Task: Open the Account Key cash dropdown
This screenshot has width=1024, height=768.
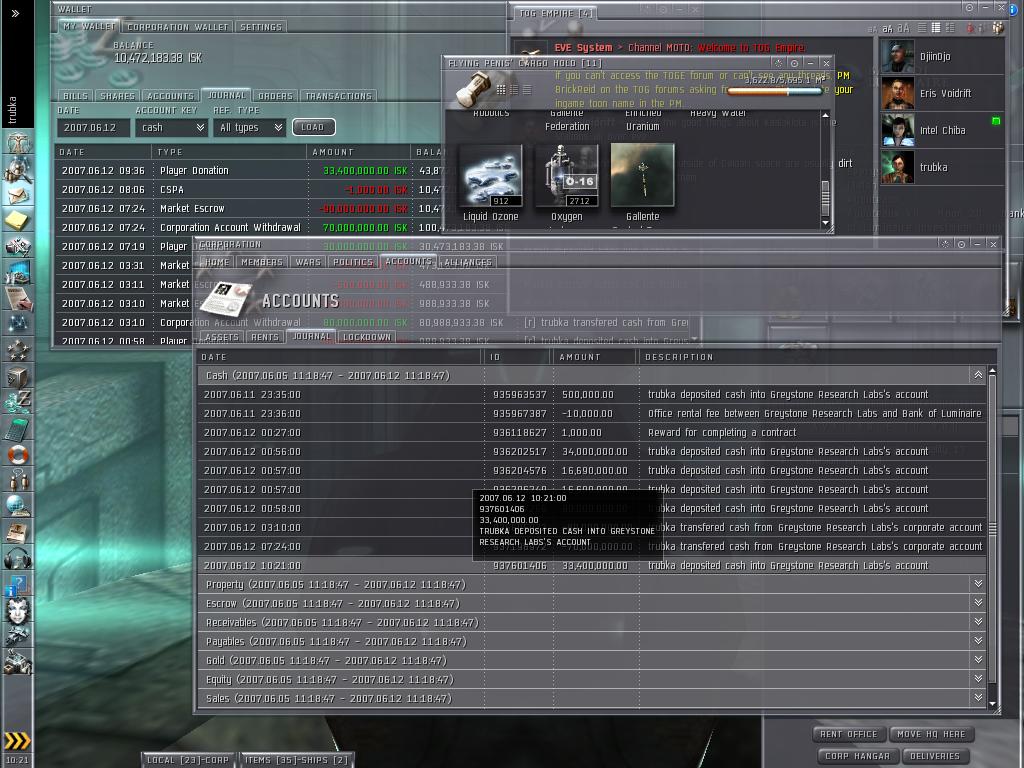Action: pos(172,127)
